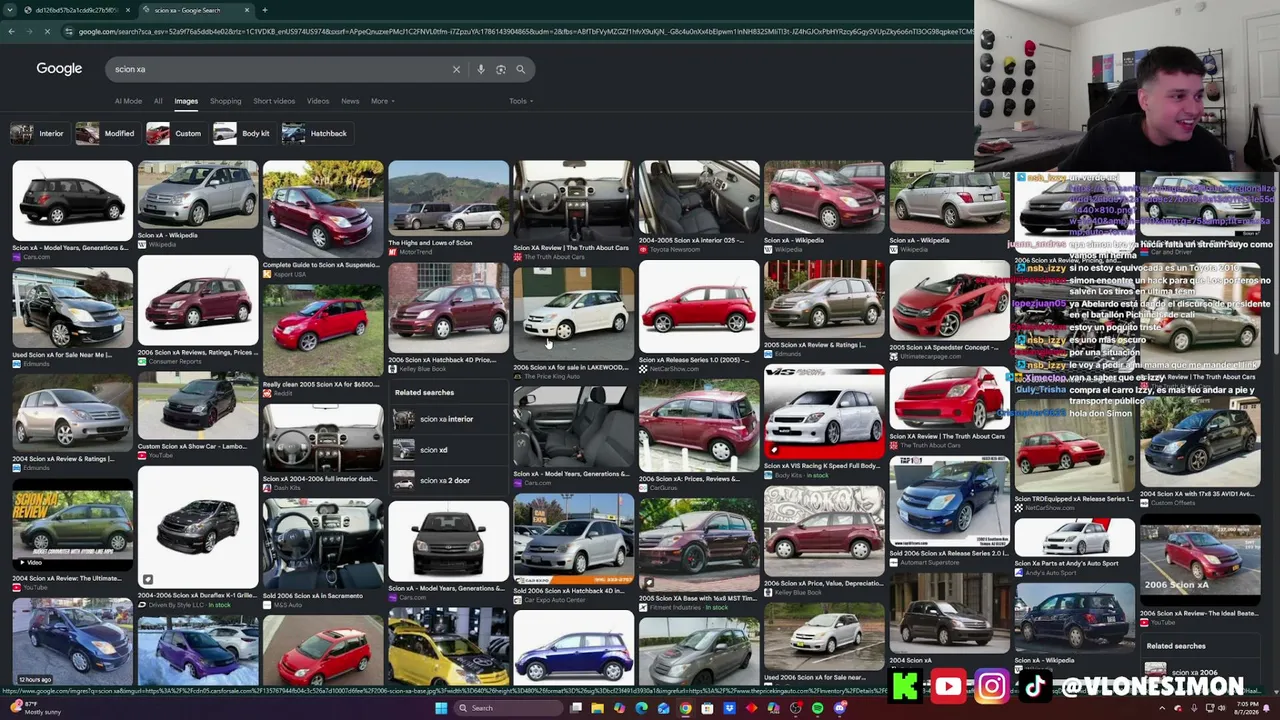Switch to the AI Mode tab
This screenshot has width=1280, height=720.
128,101
